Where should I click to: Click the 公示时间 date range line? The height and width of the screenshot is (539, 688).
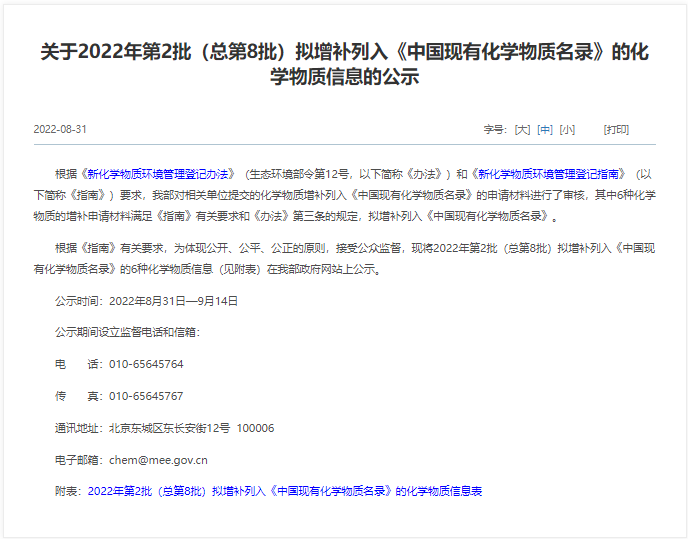[x=146, y=300]
